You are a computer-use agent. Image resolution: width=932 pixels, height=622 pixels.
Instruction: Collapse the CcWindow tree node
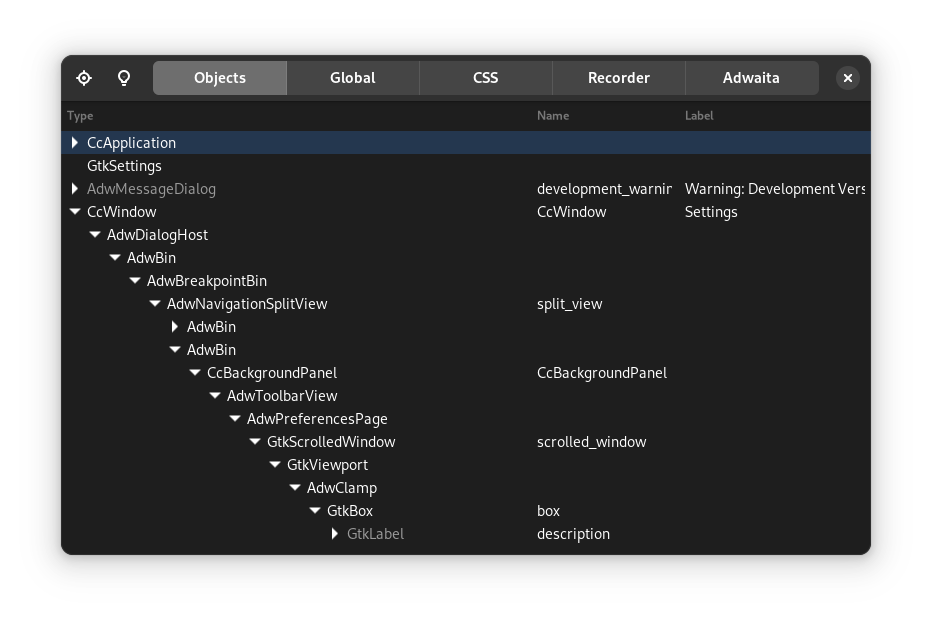[75, 212]
